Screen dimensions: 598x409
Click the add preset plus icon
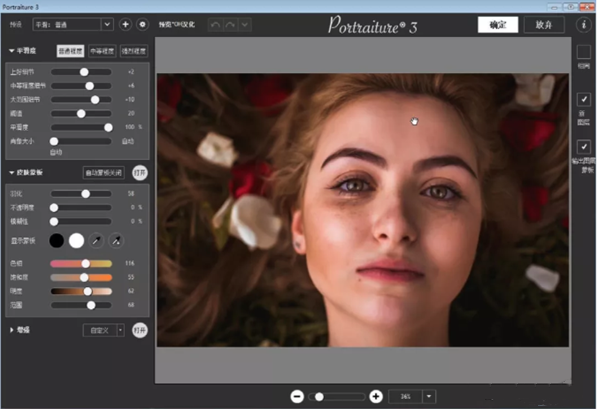point(125,24)
